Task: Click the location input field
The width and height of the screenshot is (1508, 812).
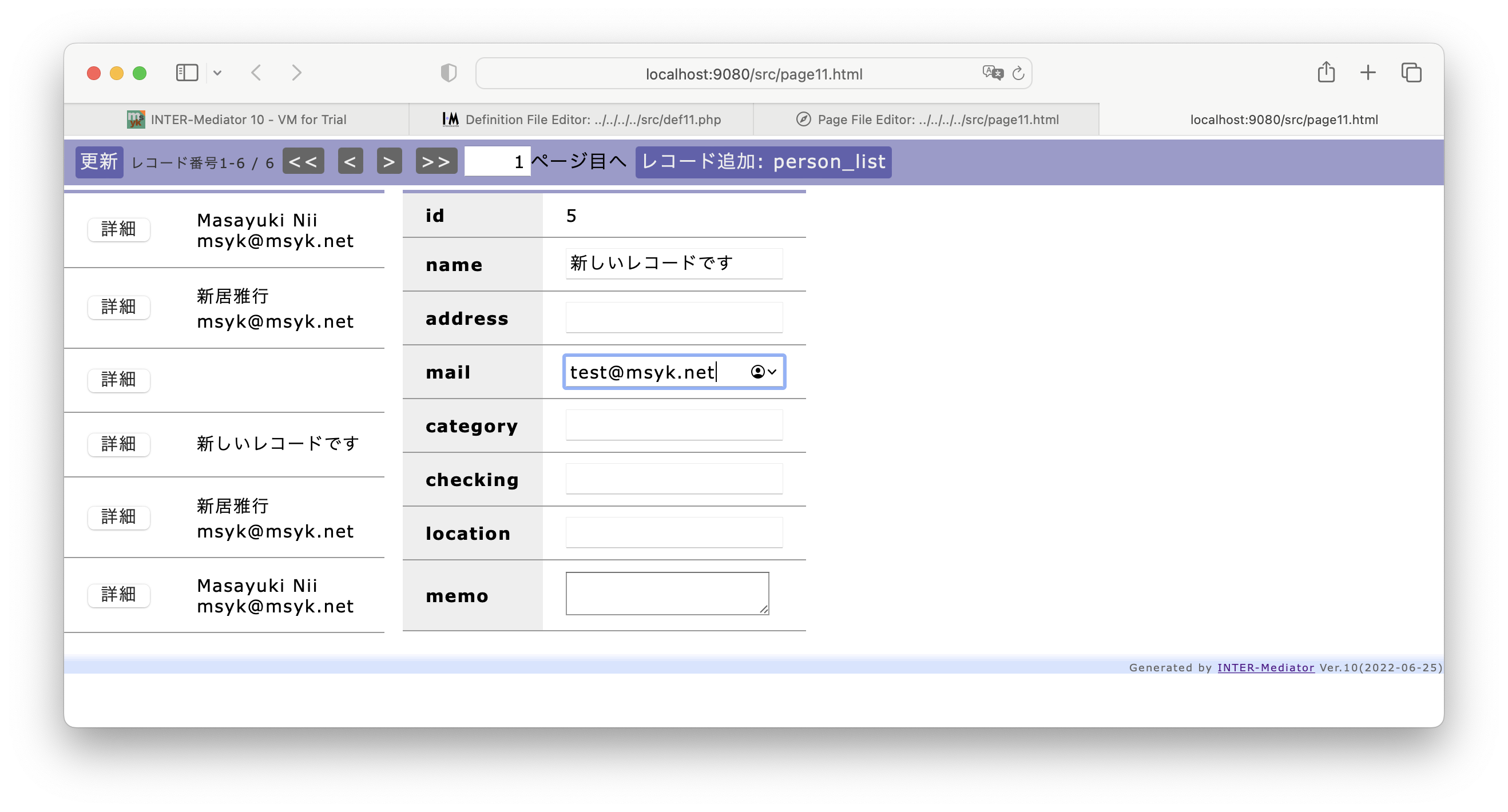Action: (x=674, y=532)
